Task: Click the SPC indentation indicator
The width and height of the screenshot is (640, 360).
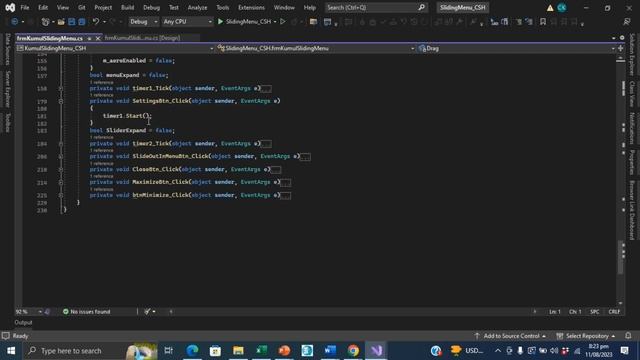Action: (x=595, y=311)
